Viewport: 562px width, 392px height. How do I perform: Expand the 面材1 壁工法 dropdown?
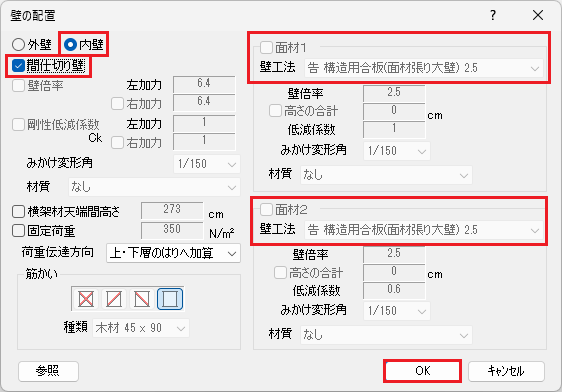tap(424, 68)
